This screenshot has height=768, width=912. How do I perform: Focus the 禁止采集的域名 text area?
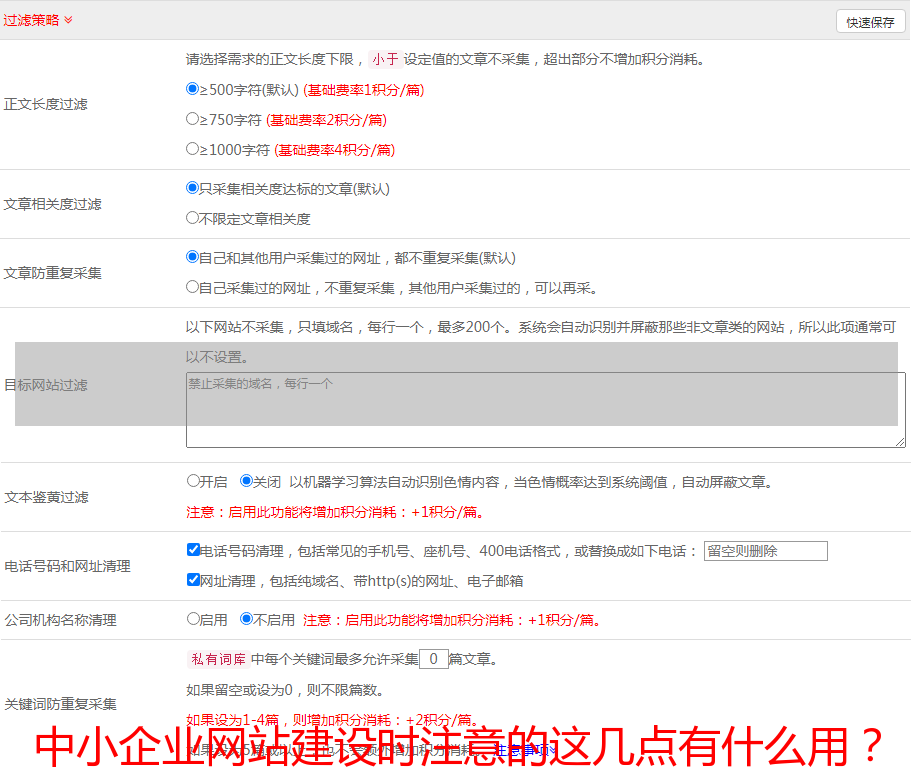(x=545, y=410)
